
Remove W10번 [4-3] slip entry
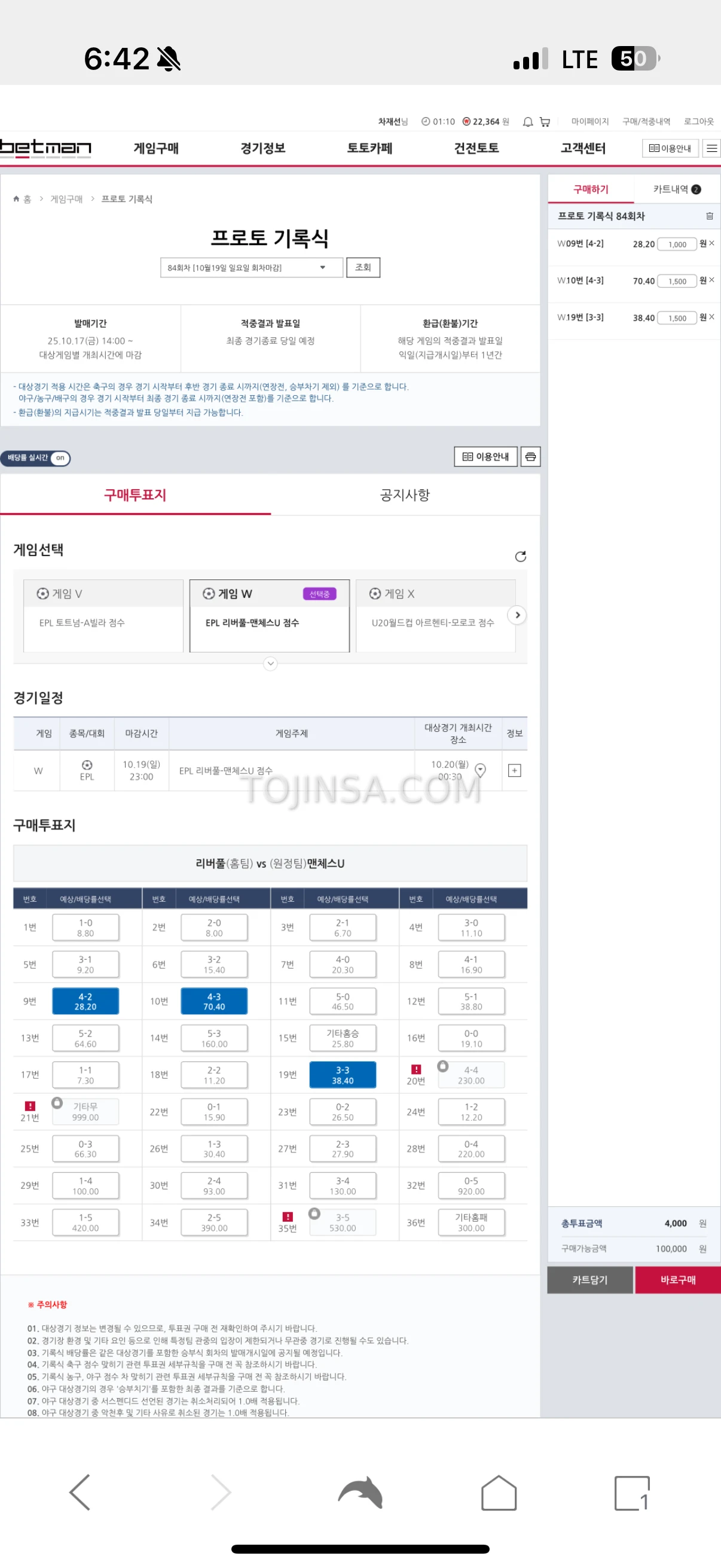coord(711,280)
